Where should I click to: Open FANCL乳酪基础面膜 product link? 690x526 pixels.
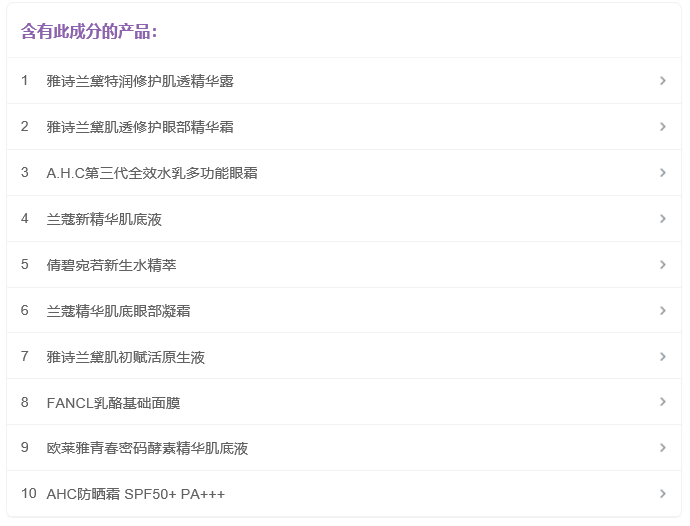point(113,403)
